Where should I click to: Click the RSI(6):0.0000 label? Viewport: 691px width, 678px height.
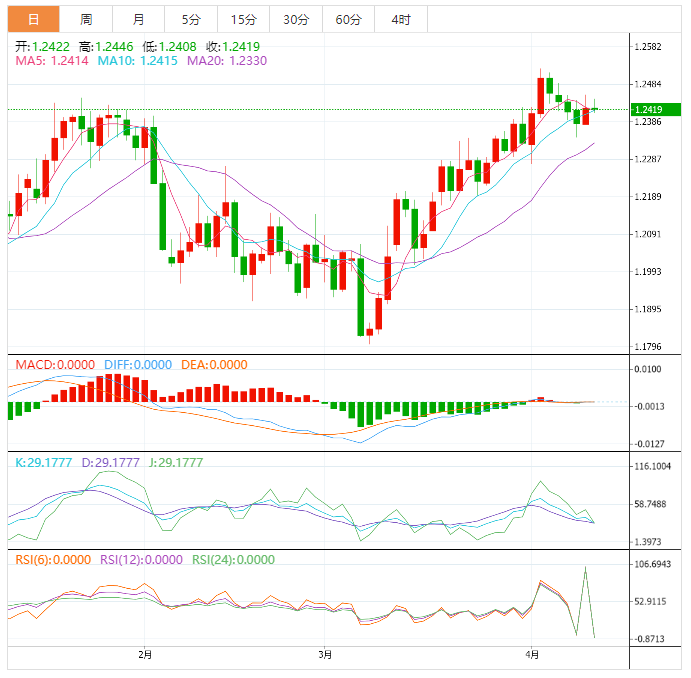(x=53, y=560)
